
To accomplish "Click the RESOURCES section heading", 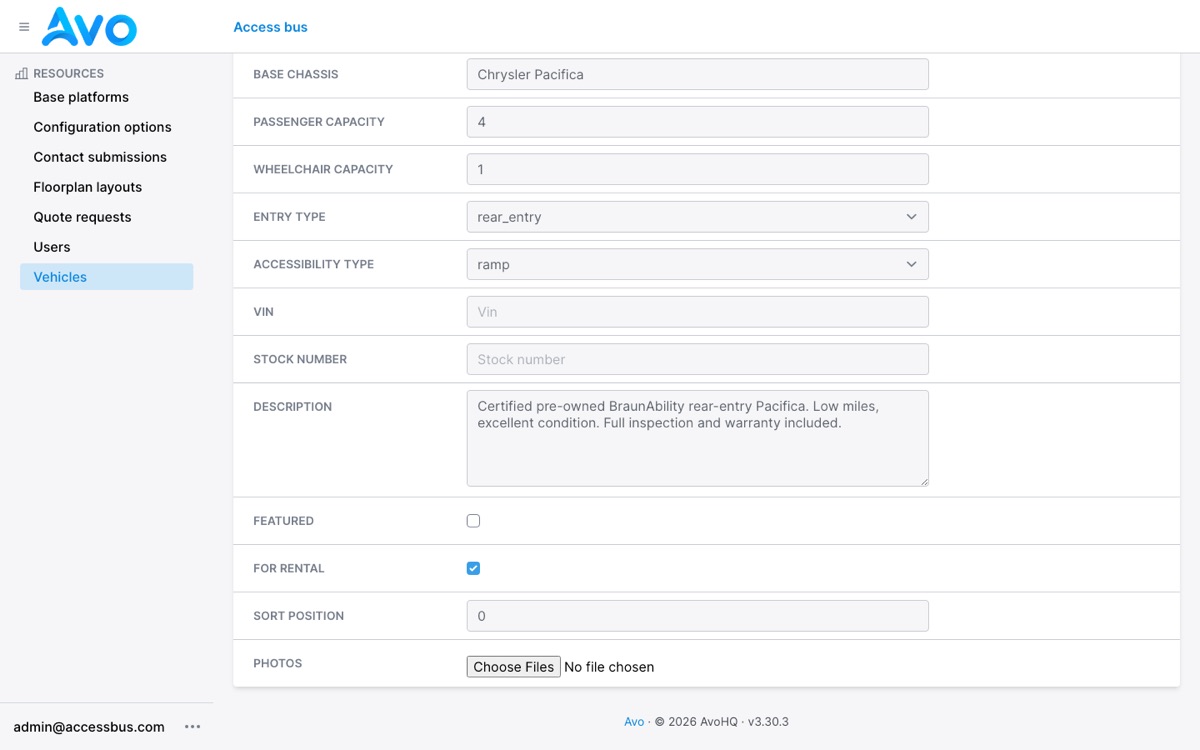I will (x=68, y=73).
